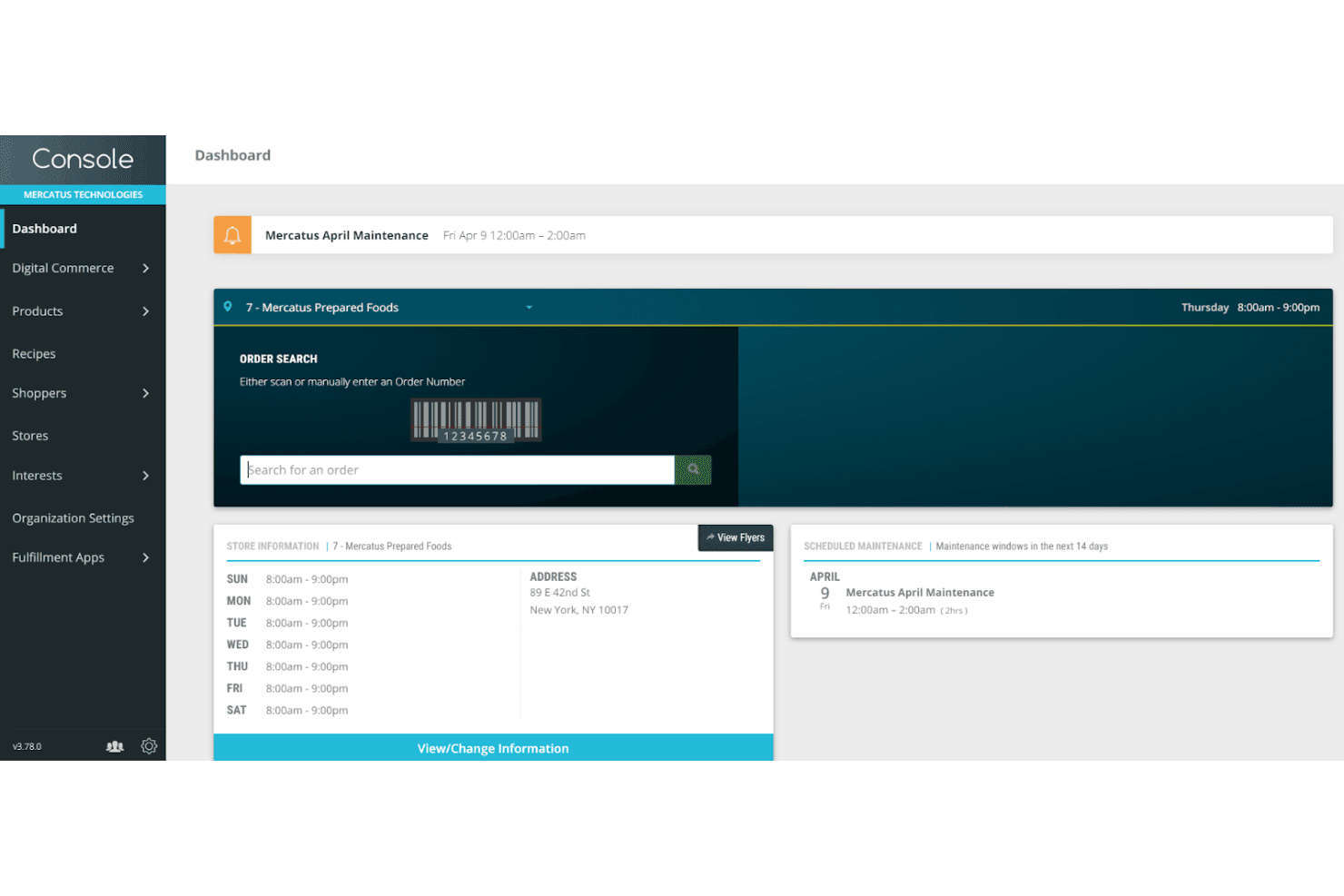
Task: Click View/Change Information button
Action: pos(493,748)
